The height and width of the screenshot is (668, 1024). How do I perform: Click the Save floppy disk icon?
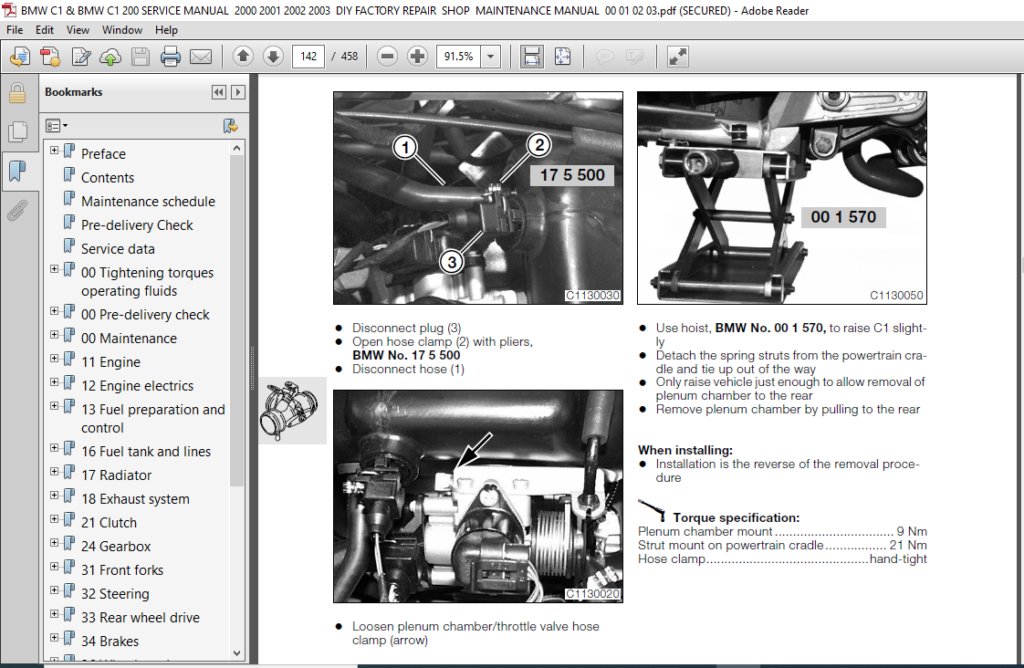(140, 57)
